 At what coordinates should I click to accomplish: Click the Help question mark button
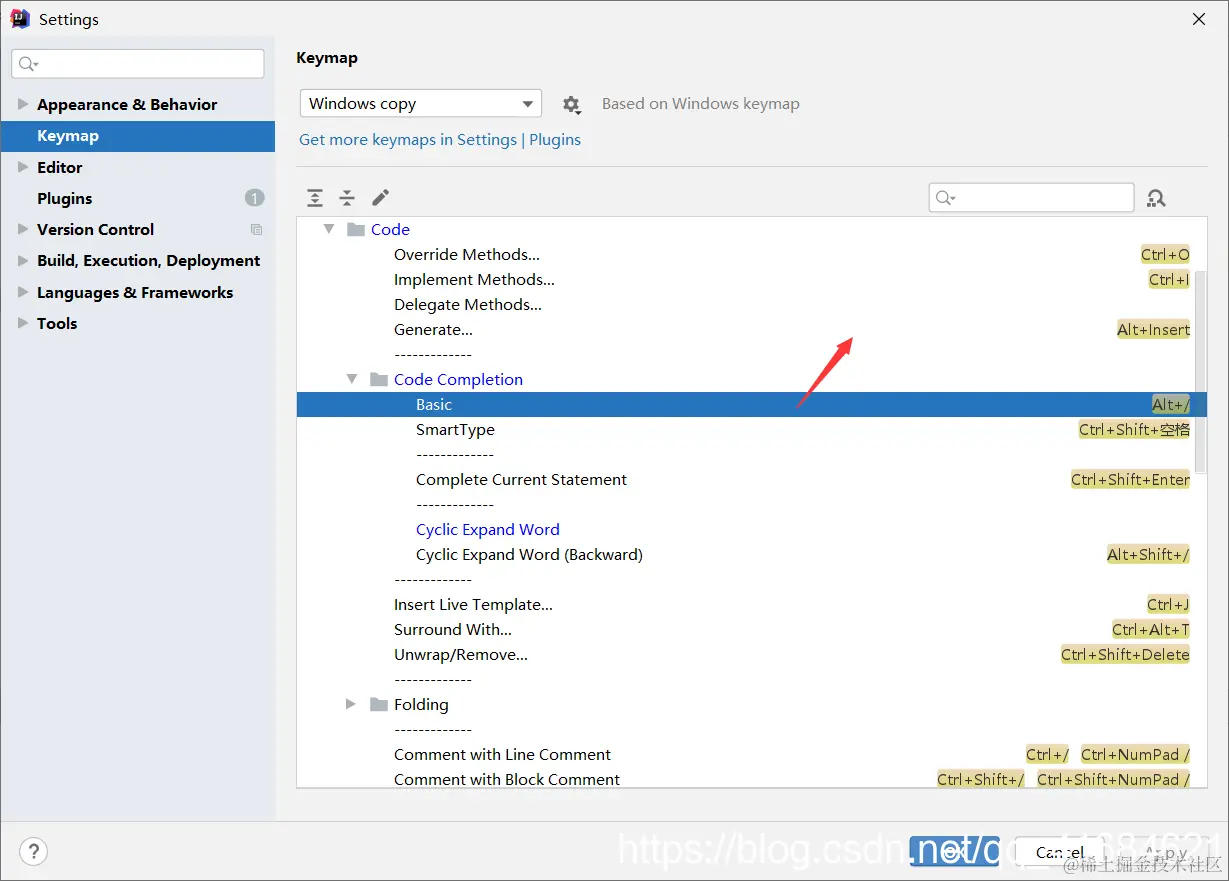(33, 851)
